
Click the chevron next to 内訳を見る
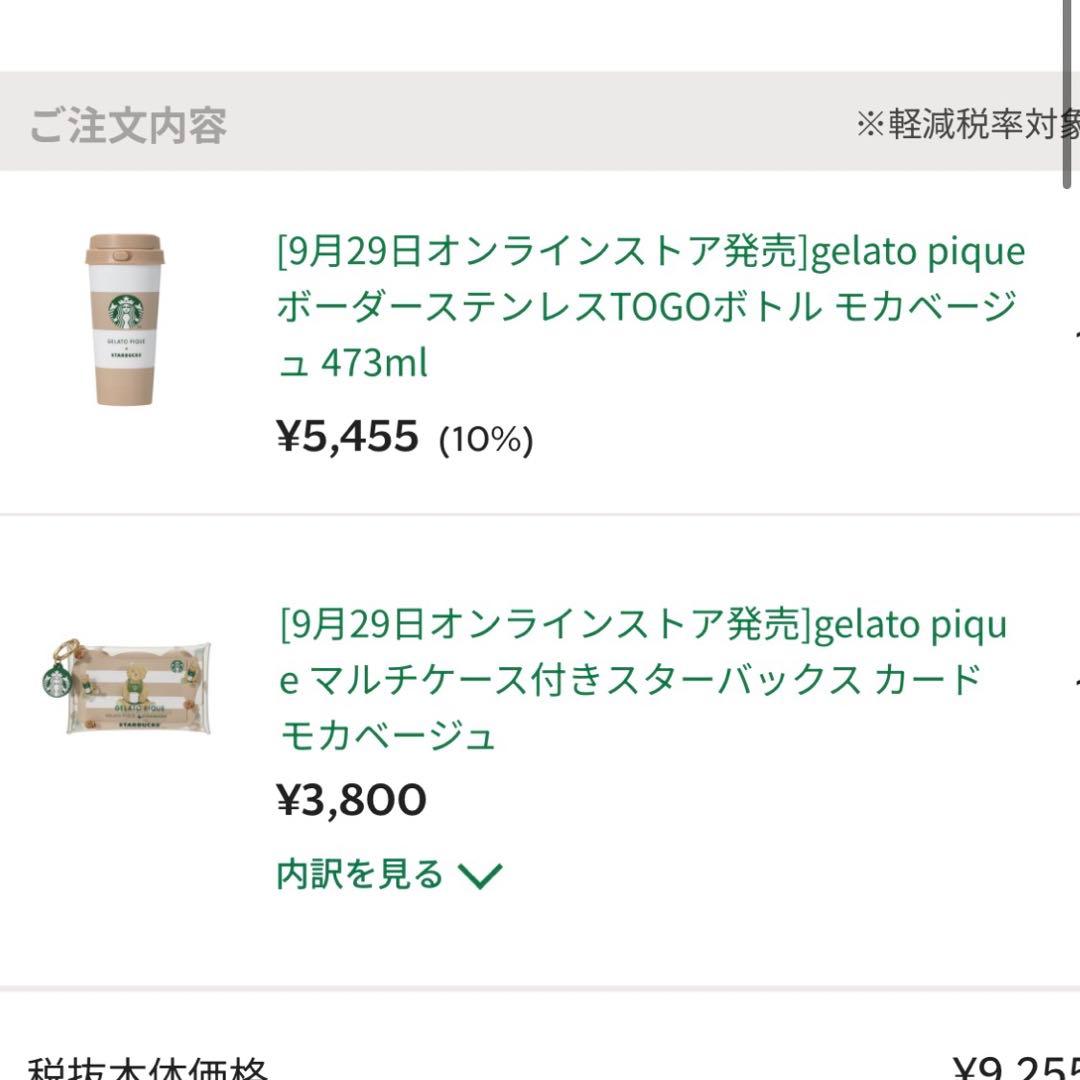[480, 873]
